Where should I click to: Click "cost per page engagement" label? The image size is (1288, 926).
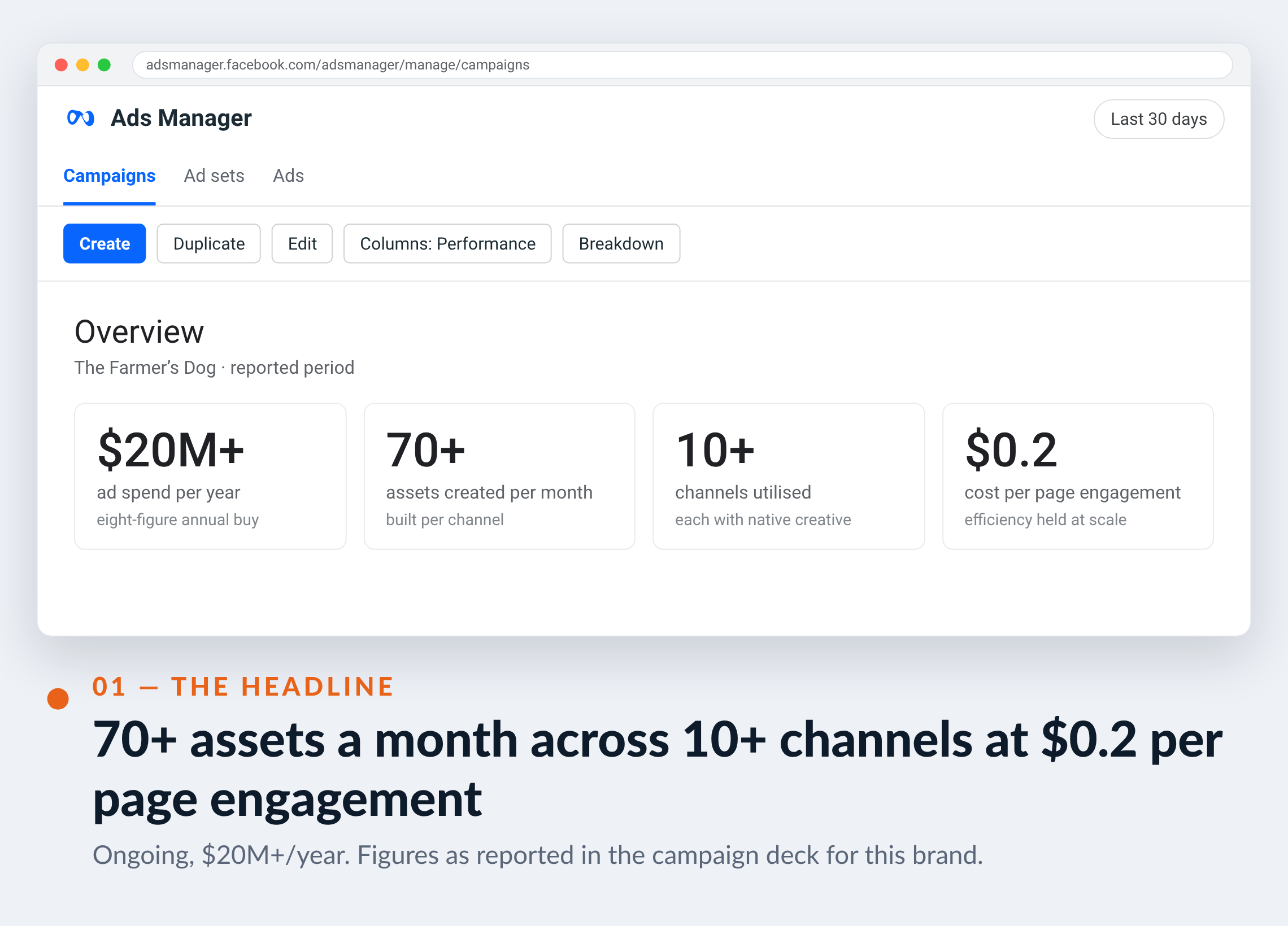tap(1072, 492)
